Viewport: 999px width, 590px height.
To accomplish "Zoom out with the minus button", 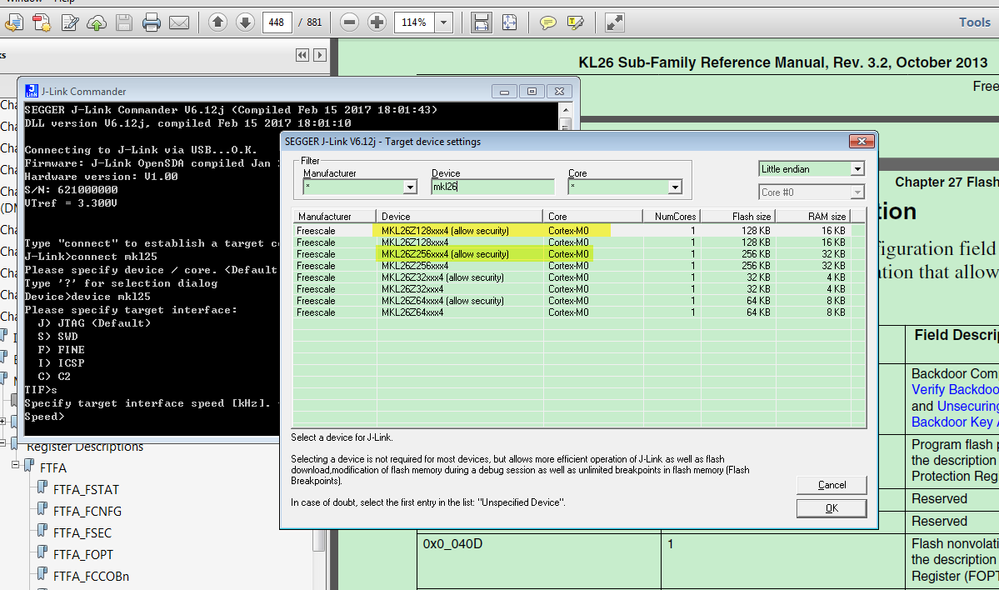I will (349, 22).
